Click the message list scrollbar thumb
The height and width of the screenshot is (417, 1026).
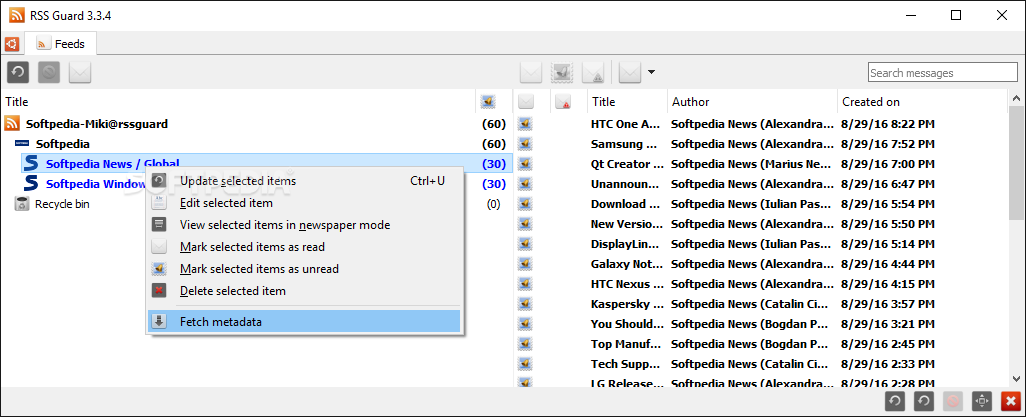[1016, 162]
